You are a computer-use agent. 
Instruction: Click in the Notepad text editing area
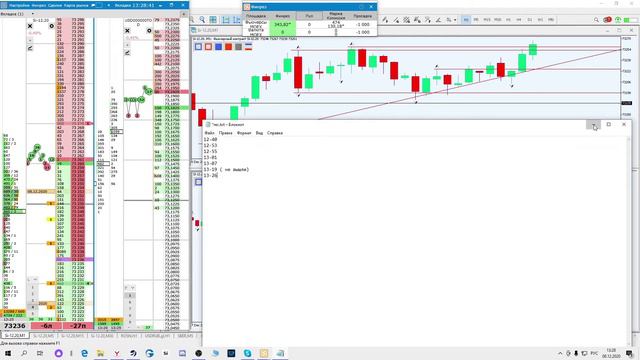[x=416, y=242]
